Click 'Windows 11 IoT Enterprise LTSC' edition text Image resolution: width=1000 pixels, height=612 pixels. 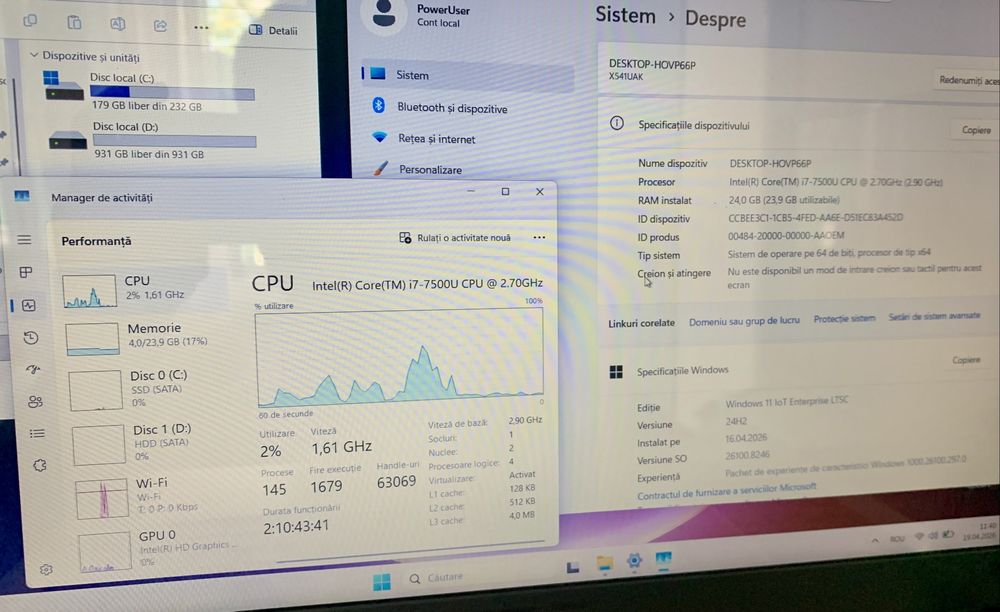tap(786, 402)
